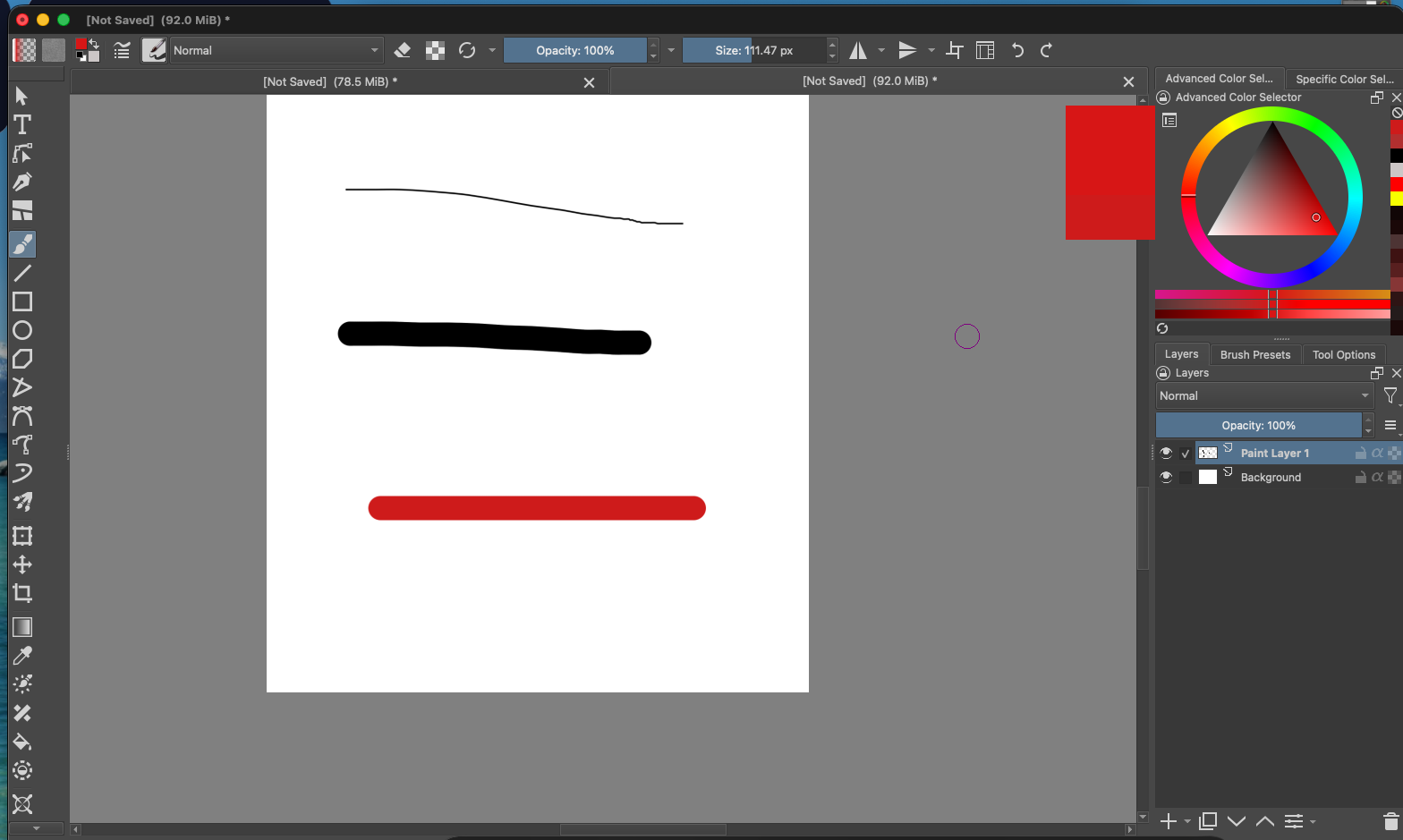Image resolution: width=1403 pixels, height=840 pixels.
Task: Duplicate the selected layer
Action: [1208, 821]
